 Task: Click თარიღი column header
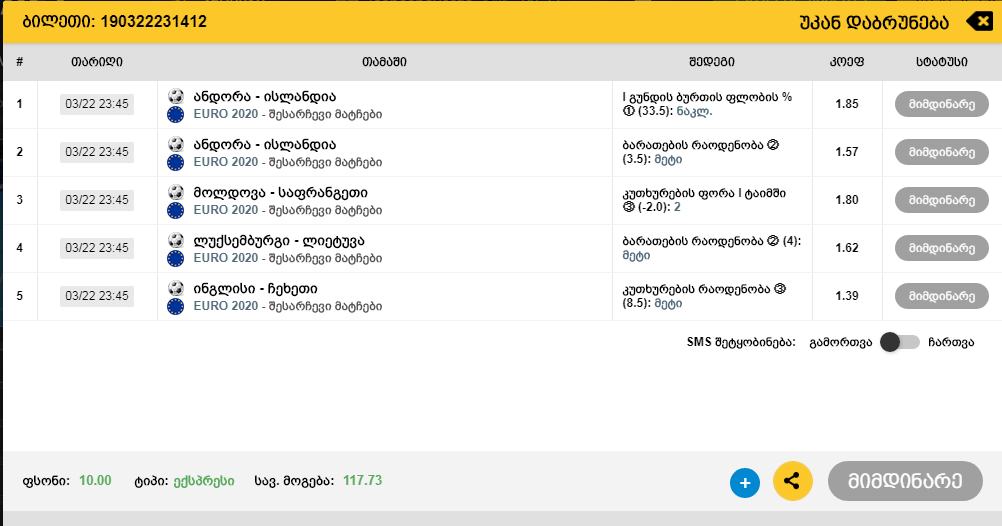tap(96, 62)
